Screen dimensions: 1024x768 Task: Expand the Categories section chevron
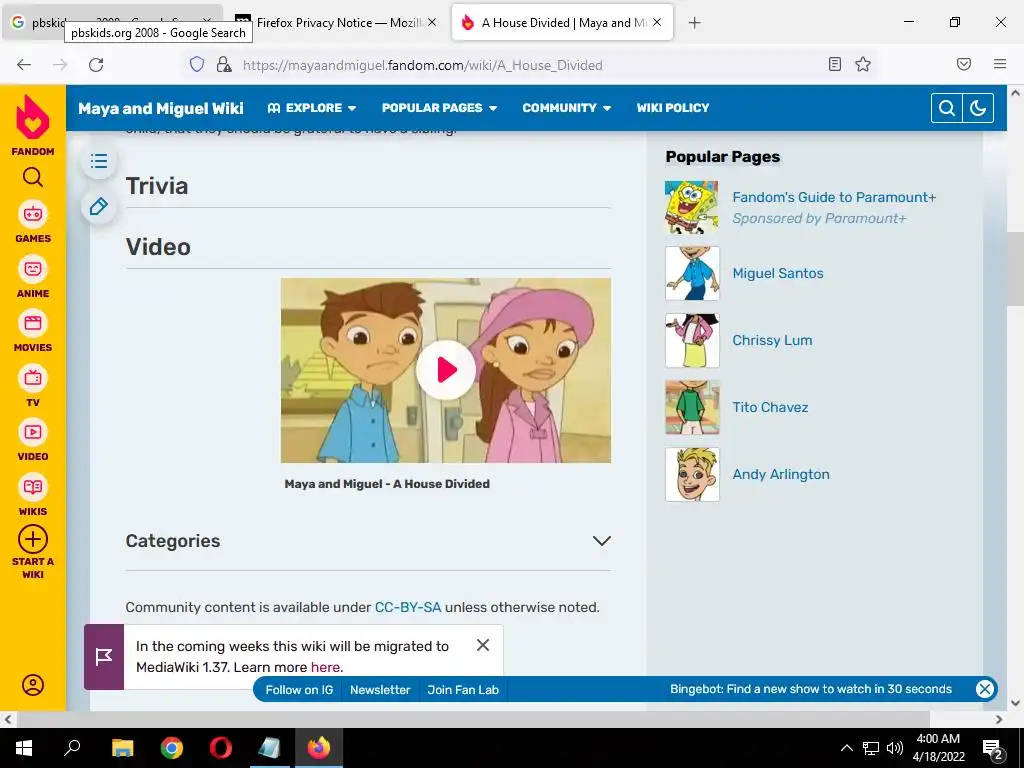[x=601, y=541]
